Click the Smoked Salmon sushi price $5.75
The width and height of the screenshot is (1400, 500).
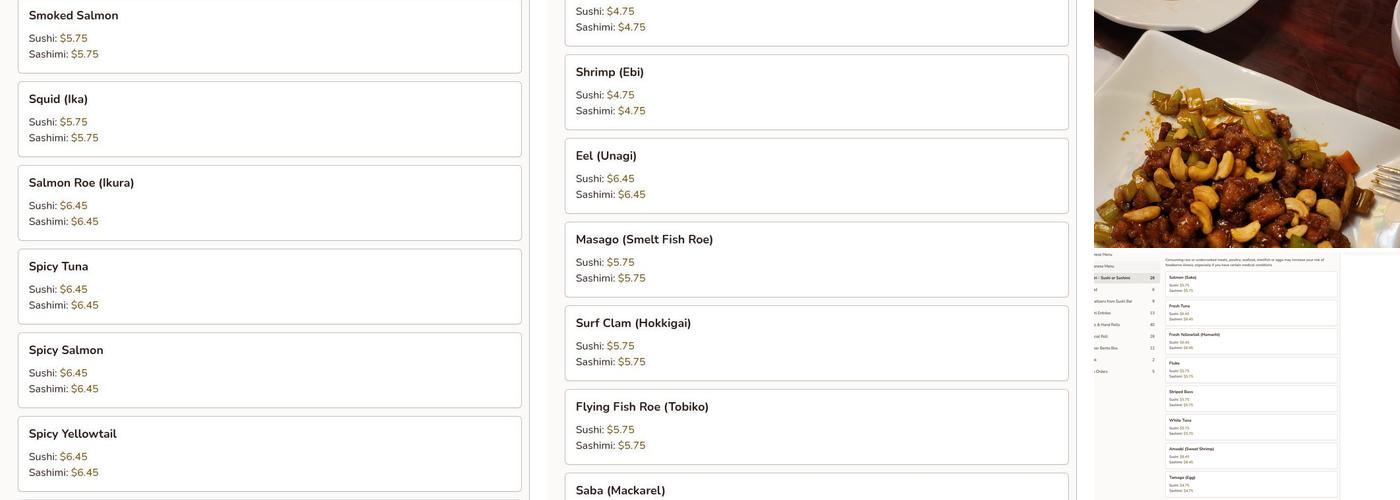point(73,39)
